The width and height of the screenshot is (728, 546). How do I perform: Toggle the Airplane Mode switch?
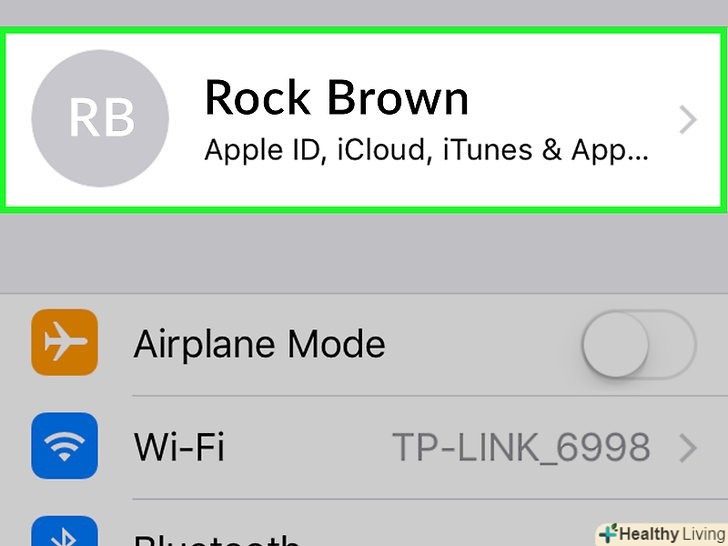pos(639,344)
